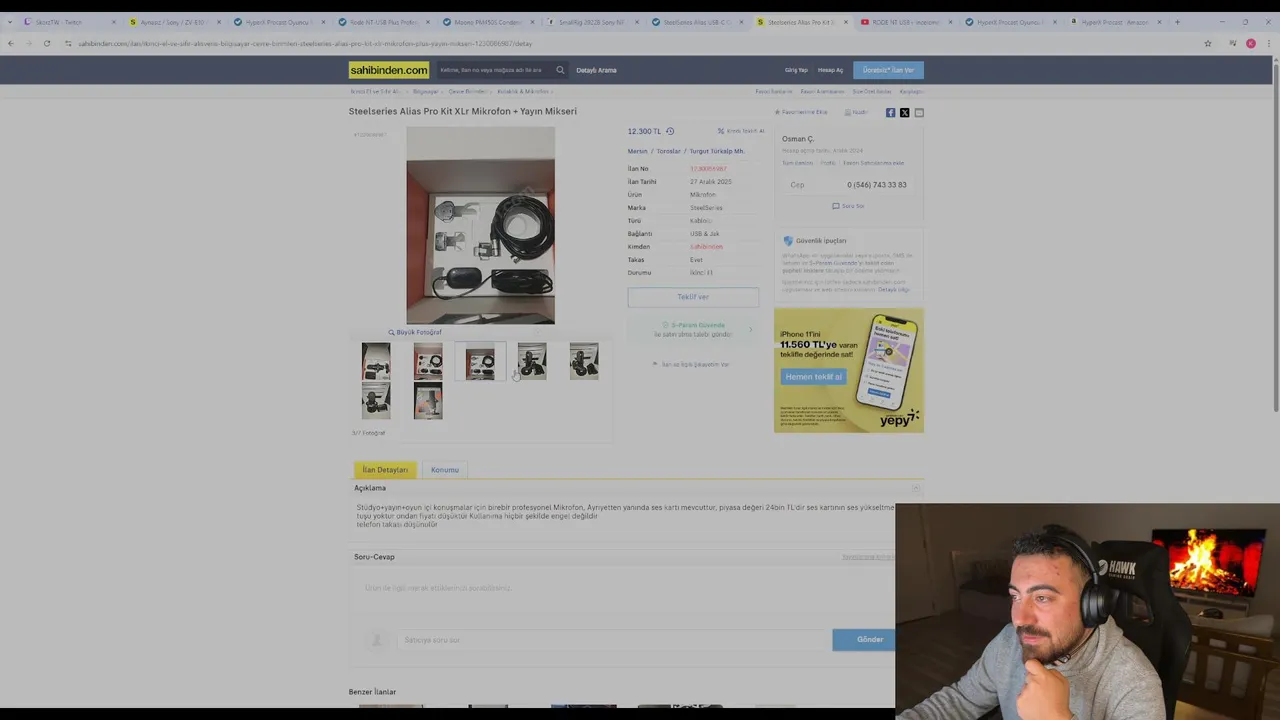Screen dimensions: 1280x720
Task: Open the RODE NT-USB YouTube browser tab
Action: pos(905,22)
